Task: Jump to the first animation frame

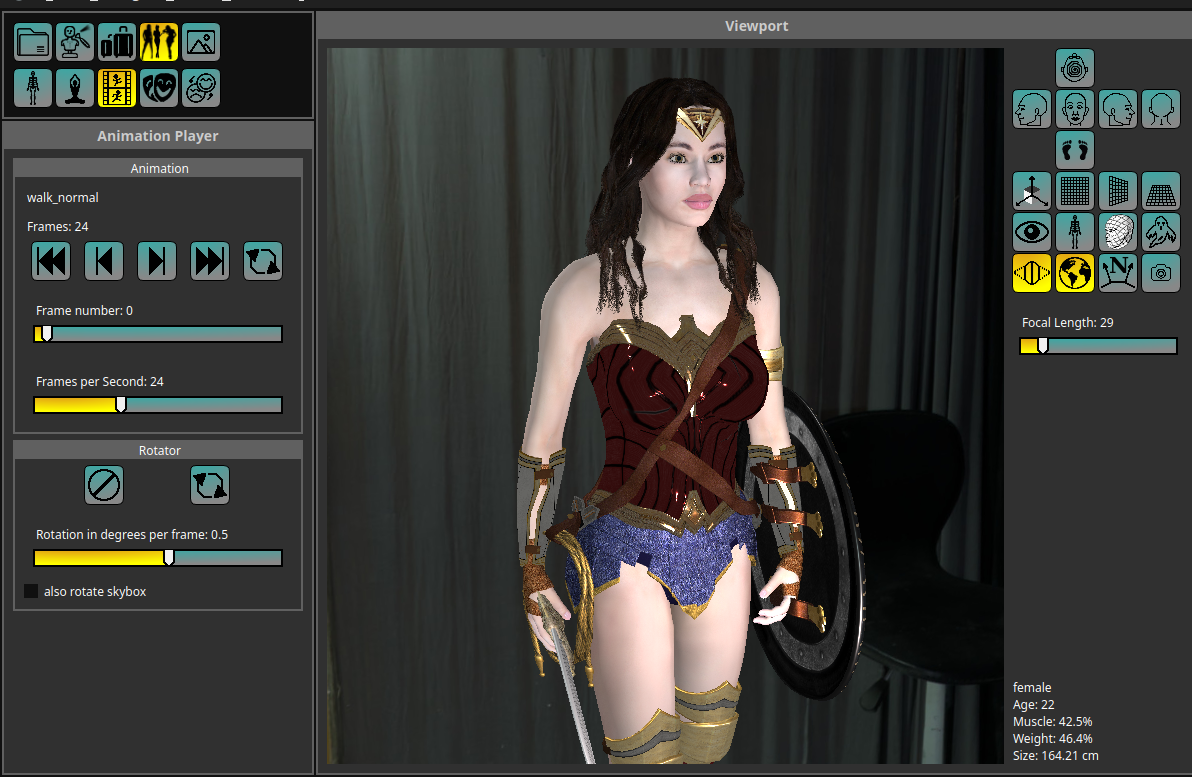Action: click(x=52, y=261)
